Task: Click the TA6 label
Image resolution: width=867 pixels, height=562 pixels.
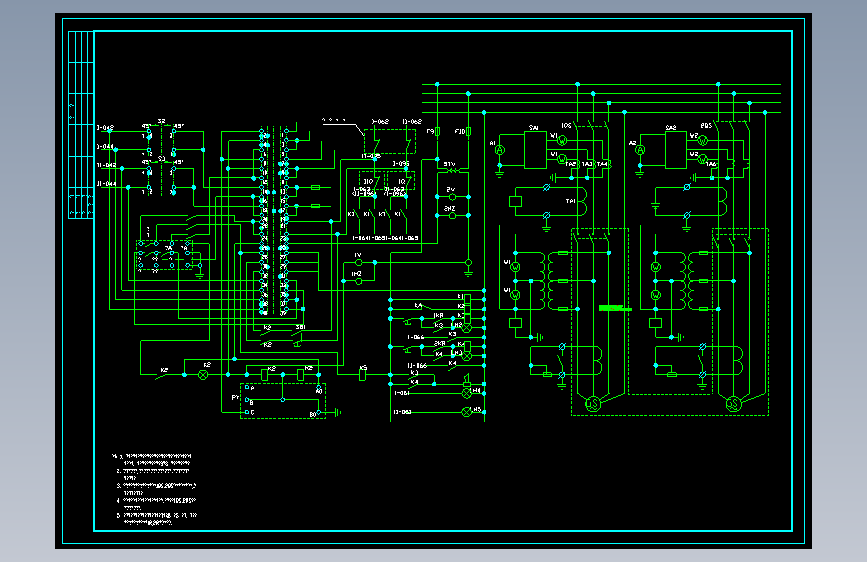Action: 711,164
